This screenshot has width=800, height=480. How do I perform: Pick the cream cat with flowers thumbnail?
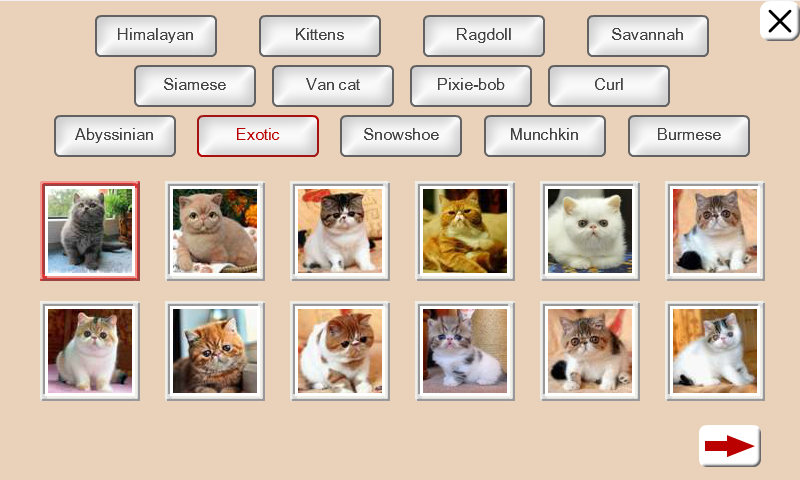215,231
